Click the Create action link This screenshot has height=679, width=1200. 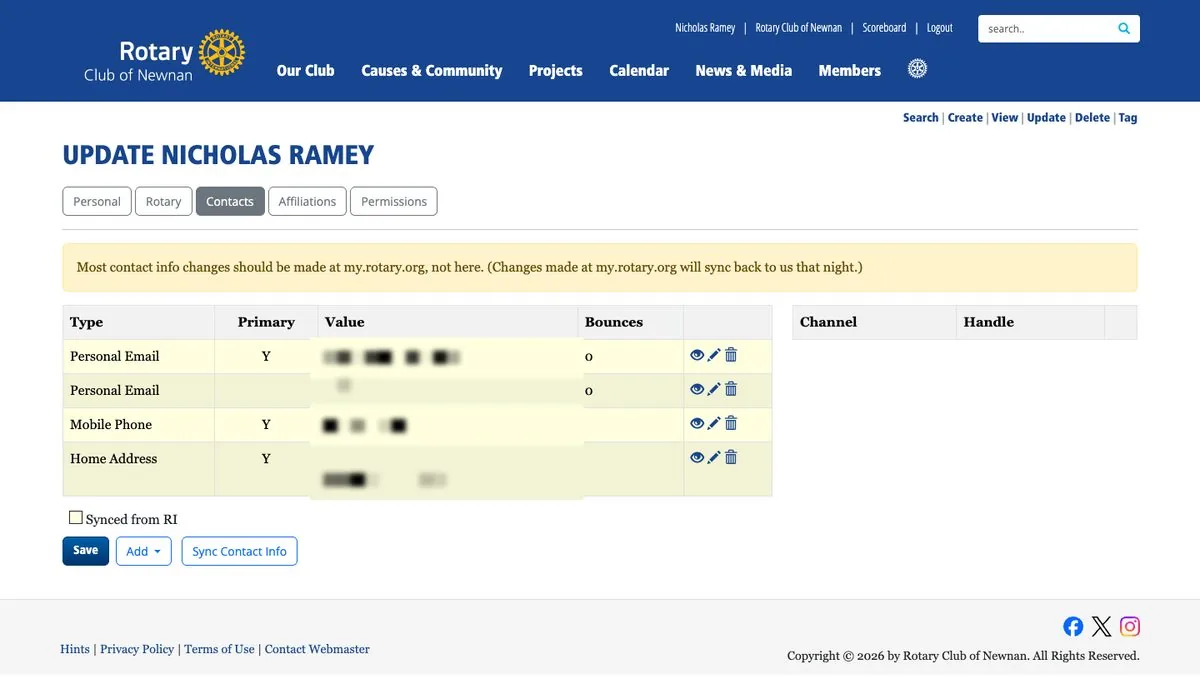point(965,117)
